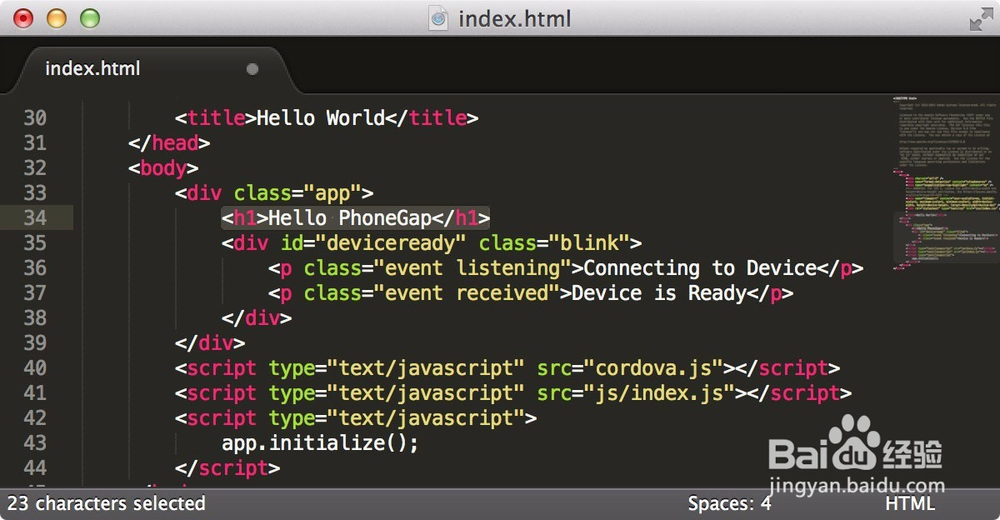The height and width of the screenshot is (520, 1000).
Task: Click the src="js/index.js" attribute
Action: [x=636, y=393]
